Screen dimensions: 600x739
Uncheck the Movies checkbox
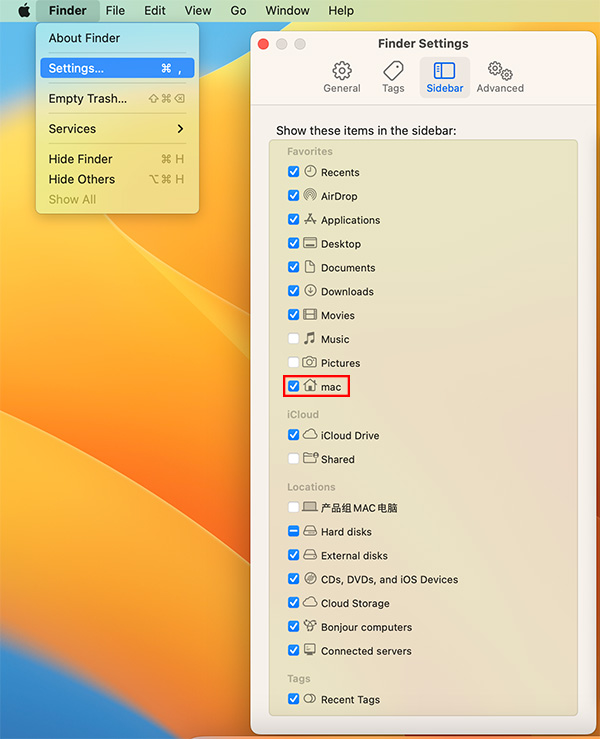[293, 315]
